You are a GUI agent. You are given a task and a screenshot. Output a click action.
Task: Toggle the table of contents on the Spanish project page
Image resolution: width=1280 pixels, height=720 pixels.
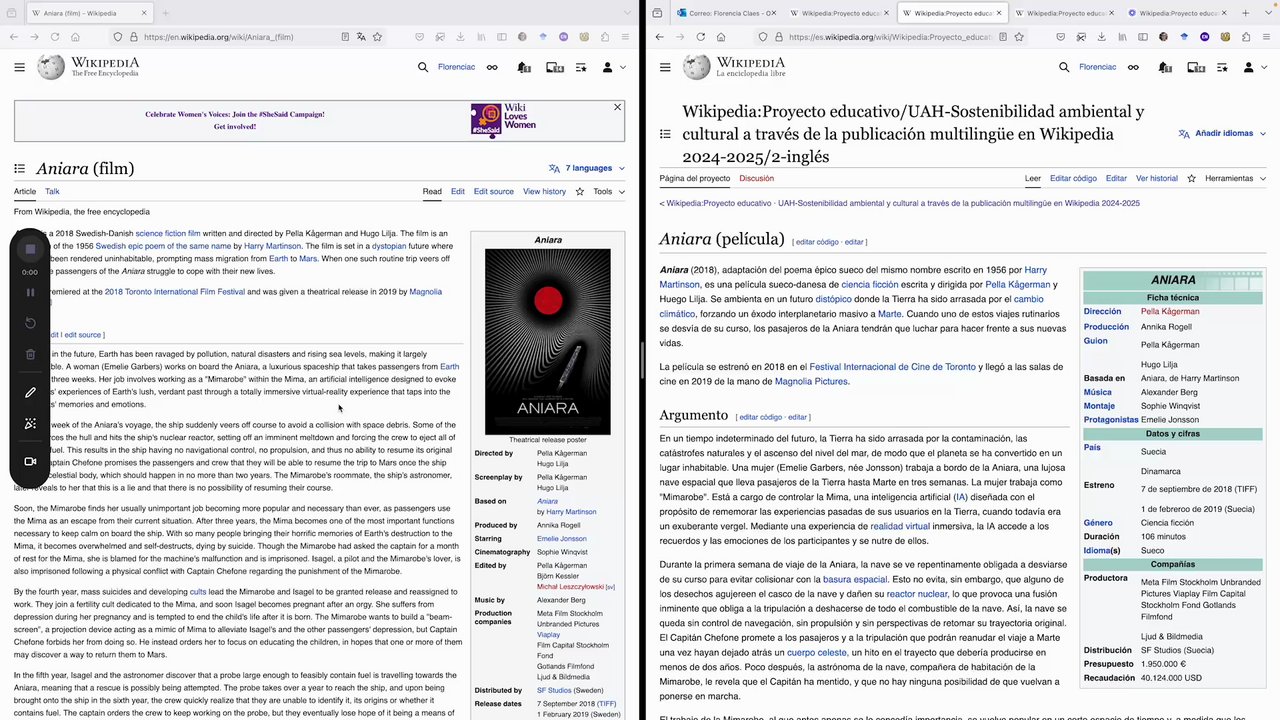click(x=665, y=134)
